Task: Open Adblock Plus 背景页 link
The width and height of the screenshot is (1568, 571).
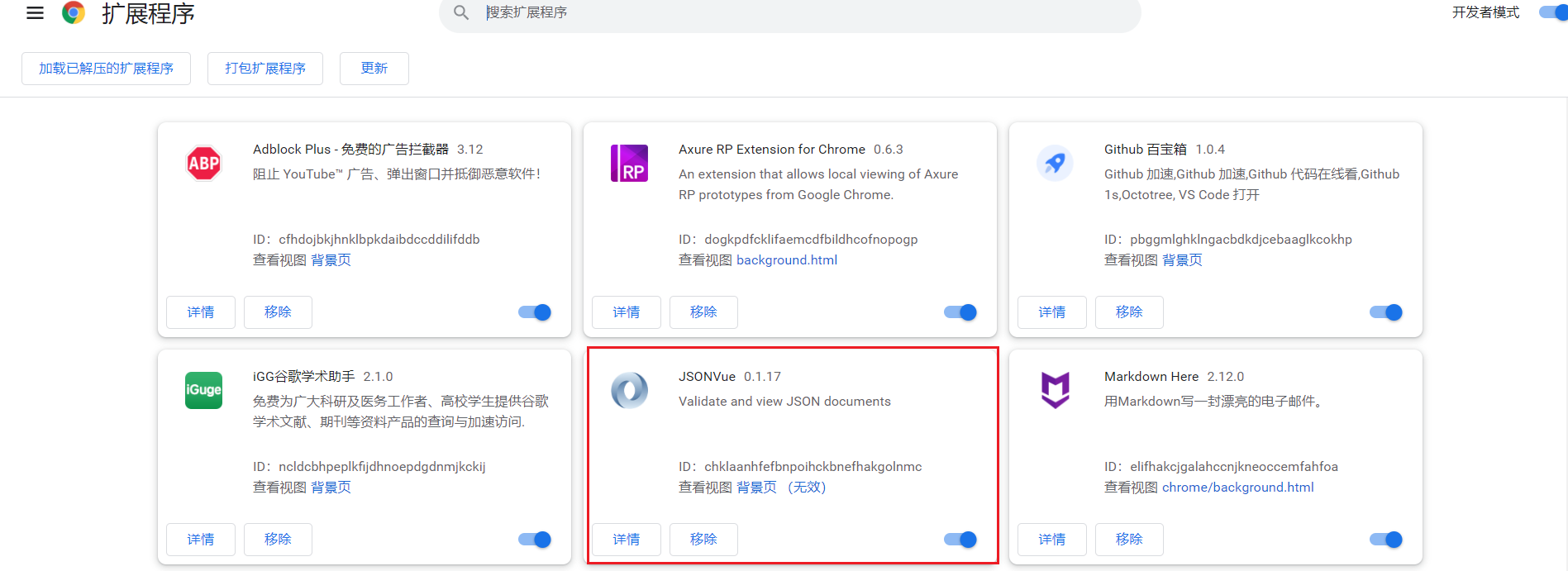Action: [x=331, y=260]
